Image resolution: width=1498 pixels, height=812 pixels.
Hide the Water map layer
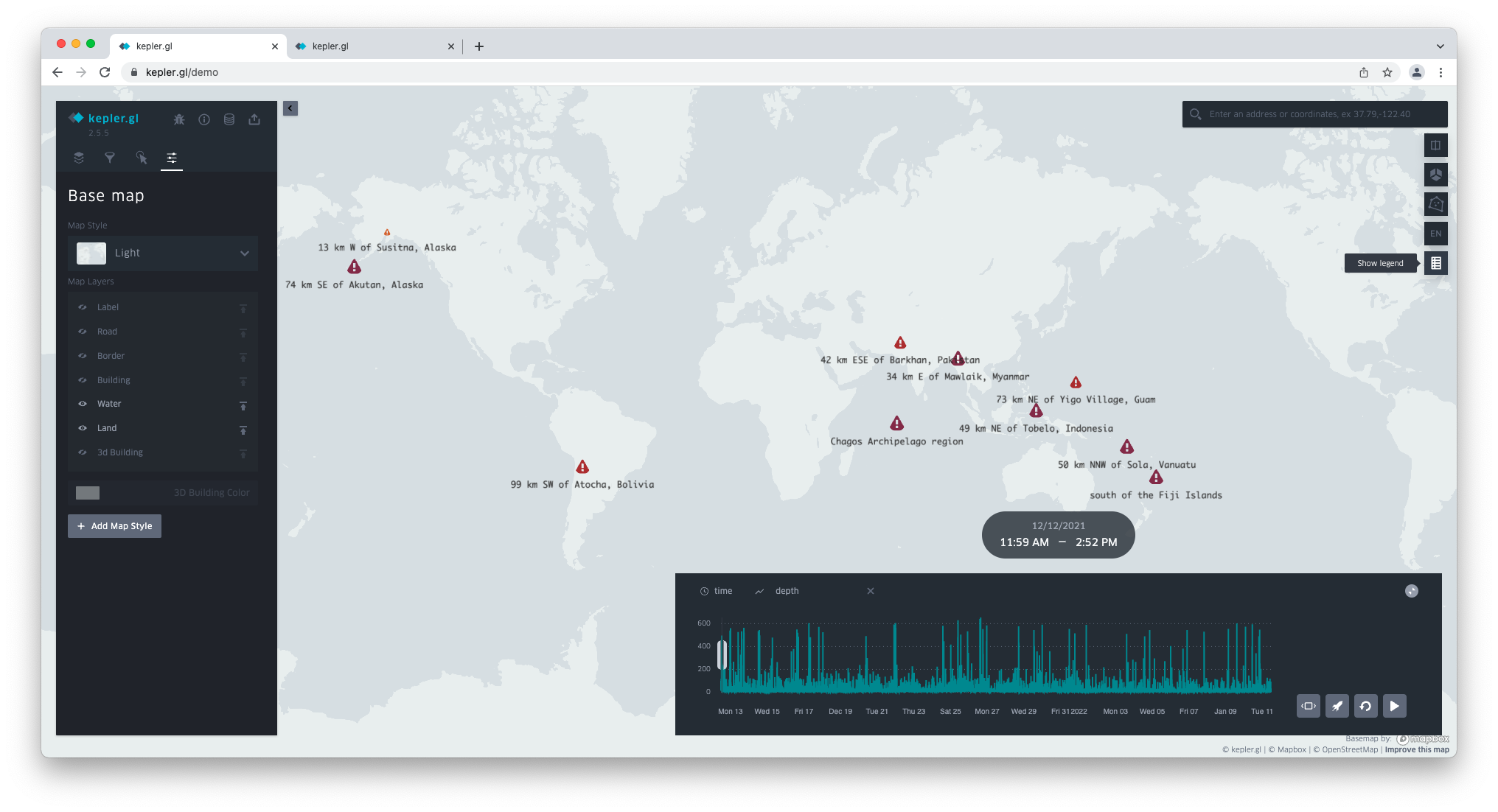83,404
